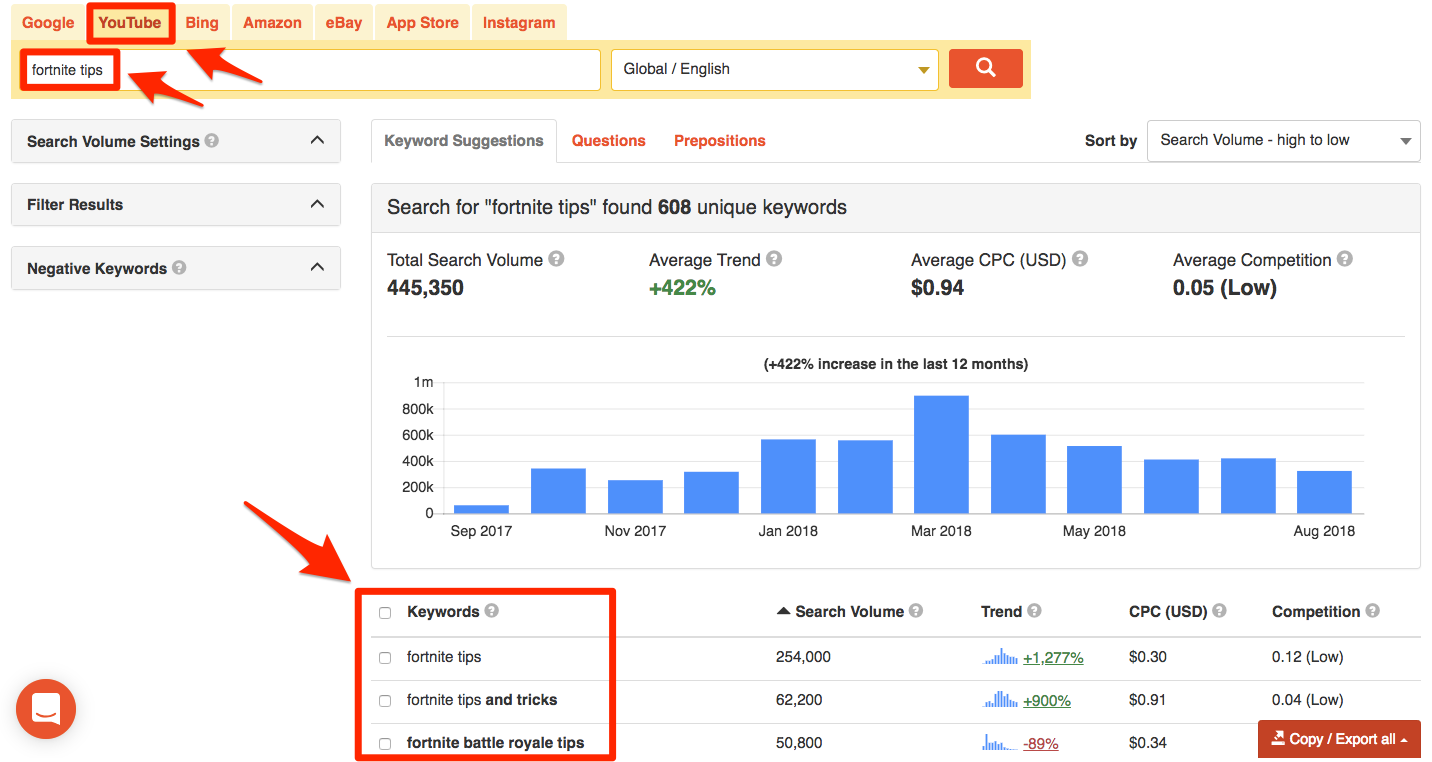The image size is (1432, 762).
Task: Click the +900% trend link
Action: (1047, 701)
